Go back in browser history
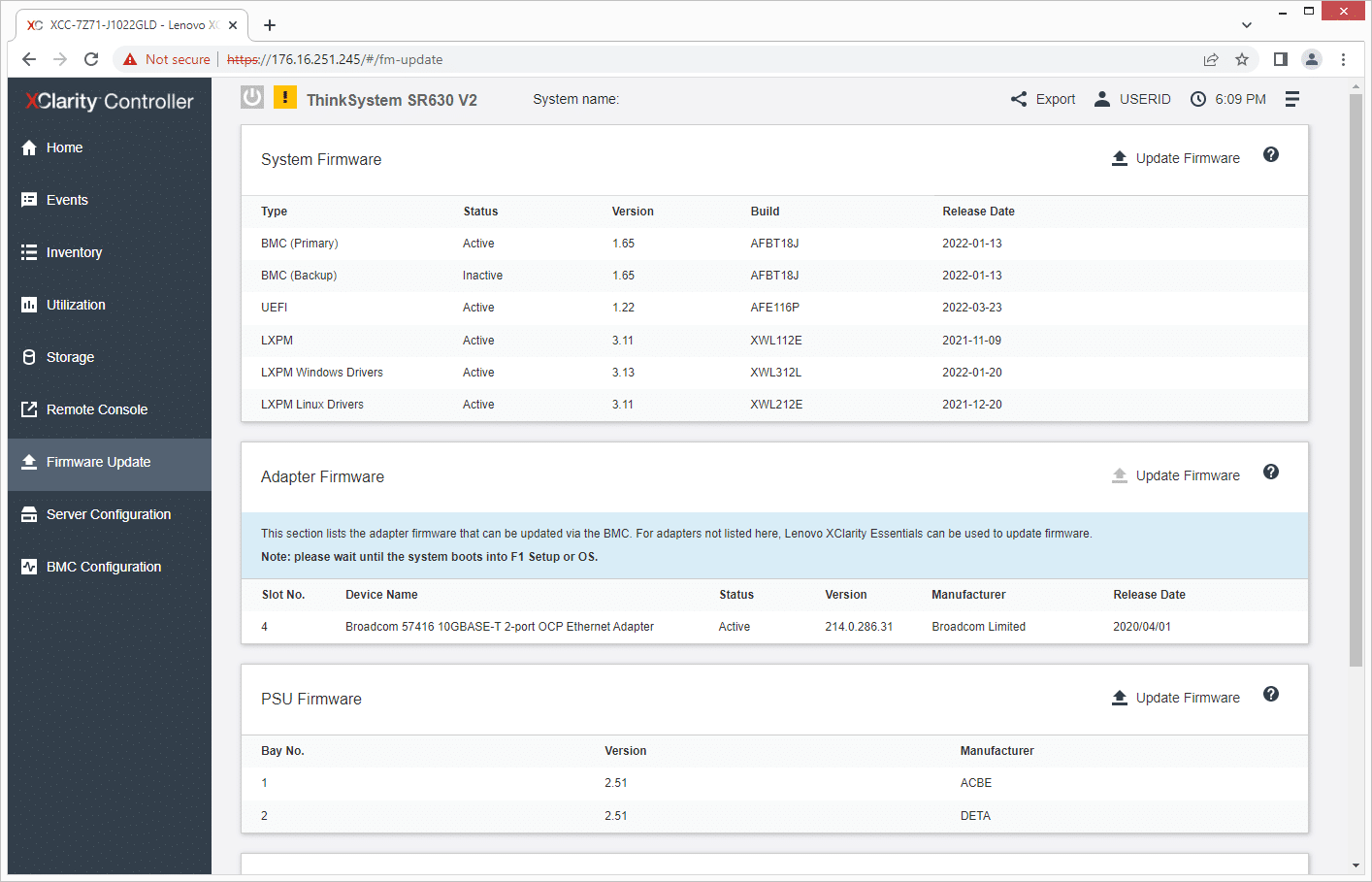 click(x=29, y=59)
